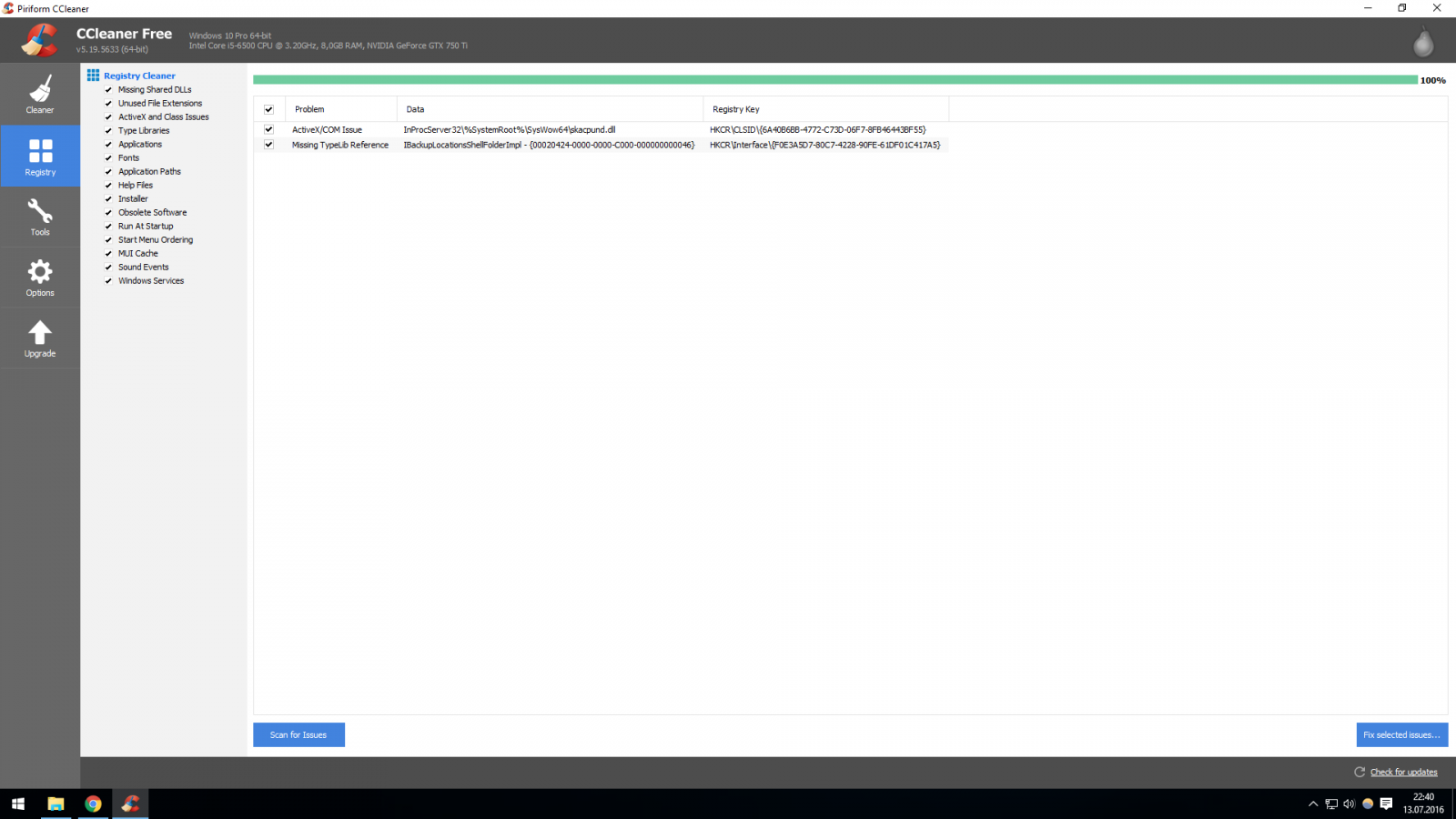The image size is (1456, 819).
Task: Click the Upgrade arrow icon
Action: tap(40, 333)
